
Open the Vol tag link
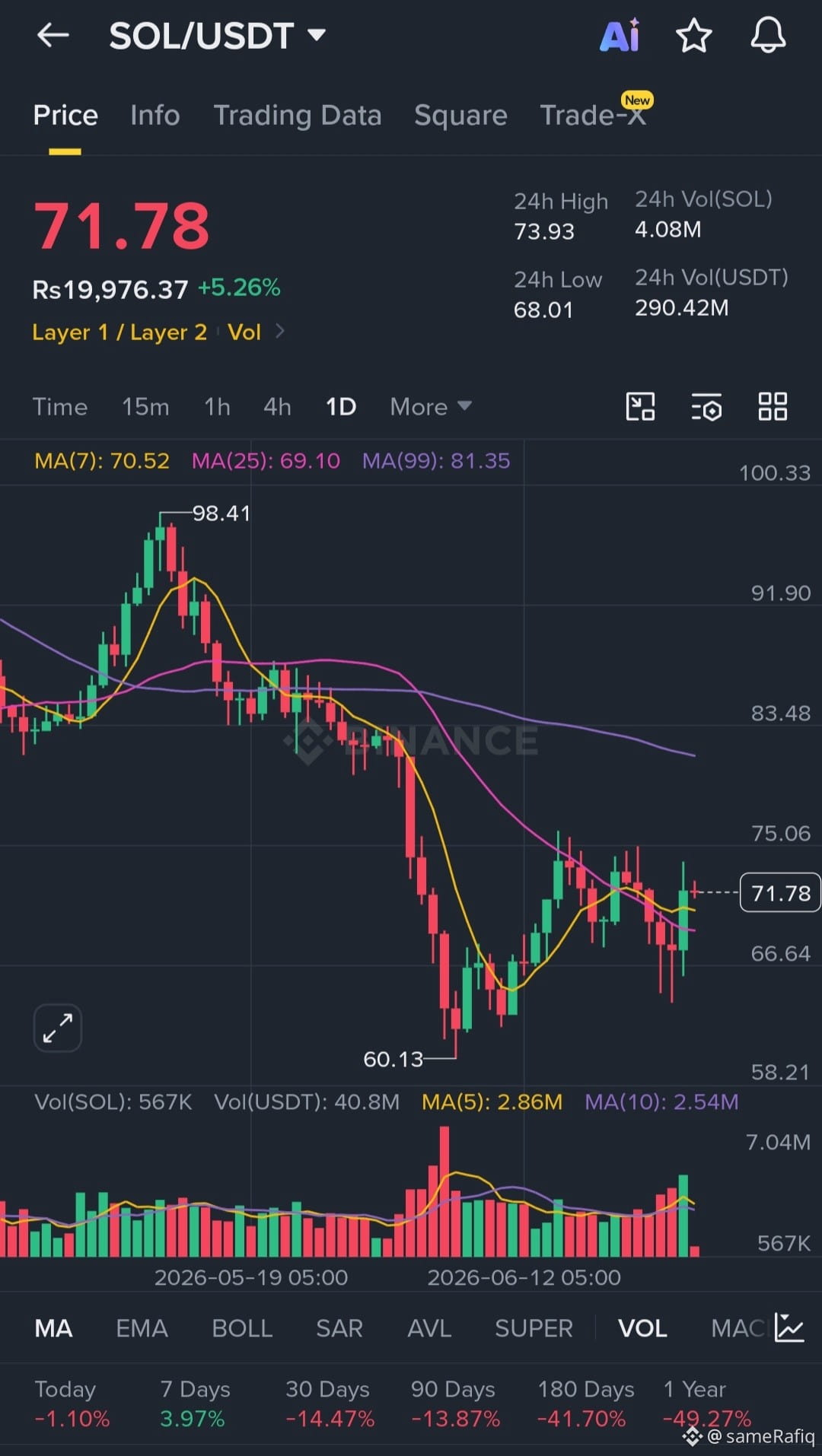pos(244,332)
